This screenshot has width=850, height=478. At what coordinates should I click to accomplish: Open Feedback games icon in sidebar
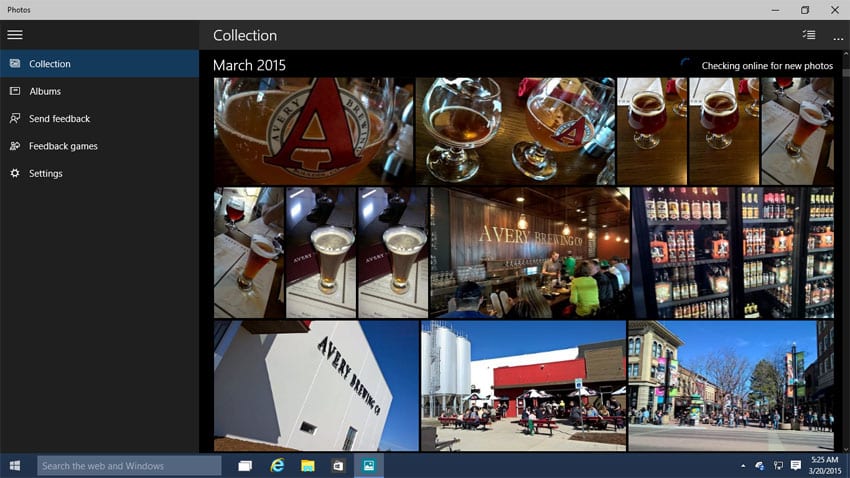(15, 146)
